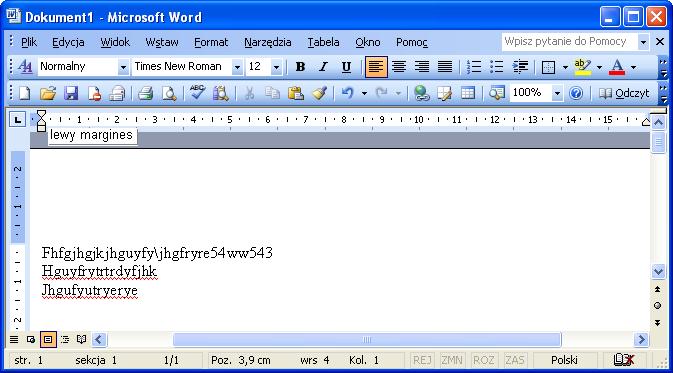The width and height of the screenshot is (673, 373).
Task: Click the increase indent icon
Action: (520, 67)
